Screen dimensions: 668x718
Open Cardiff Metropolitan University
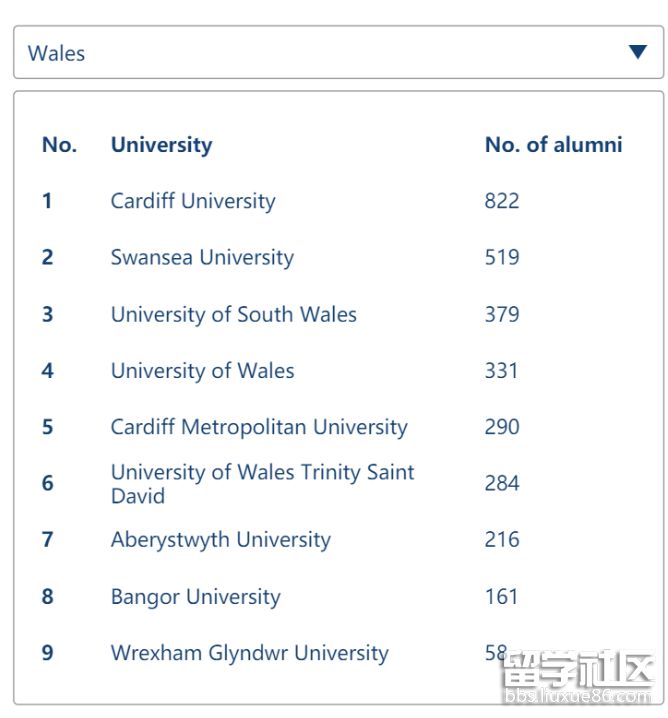259,427
